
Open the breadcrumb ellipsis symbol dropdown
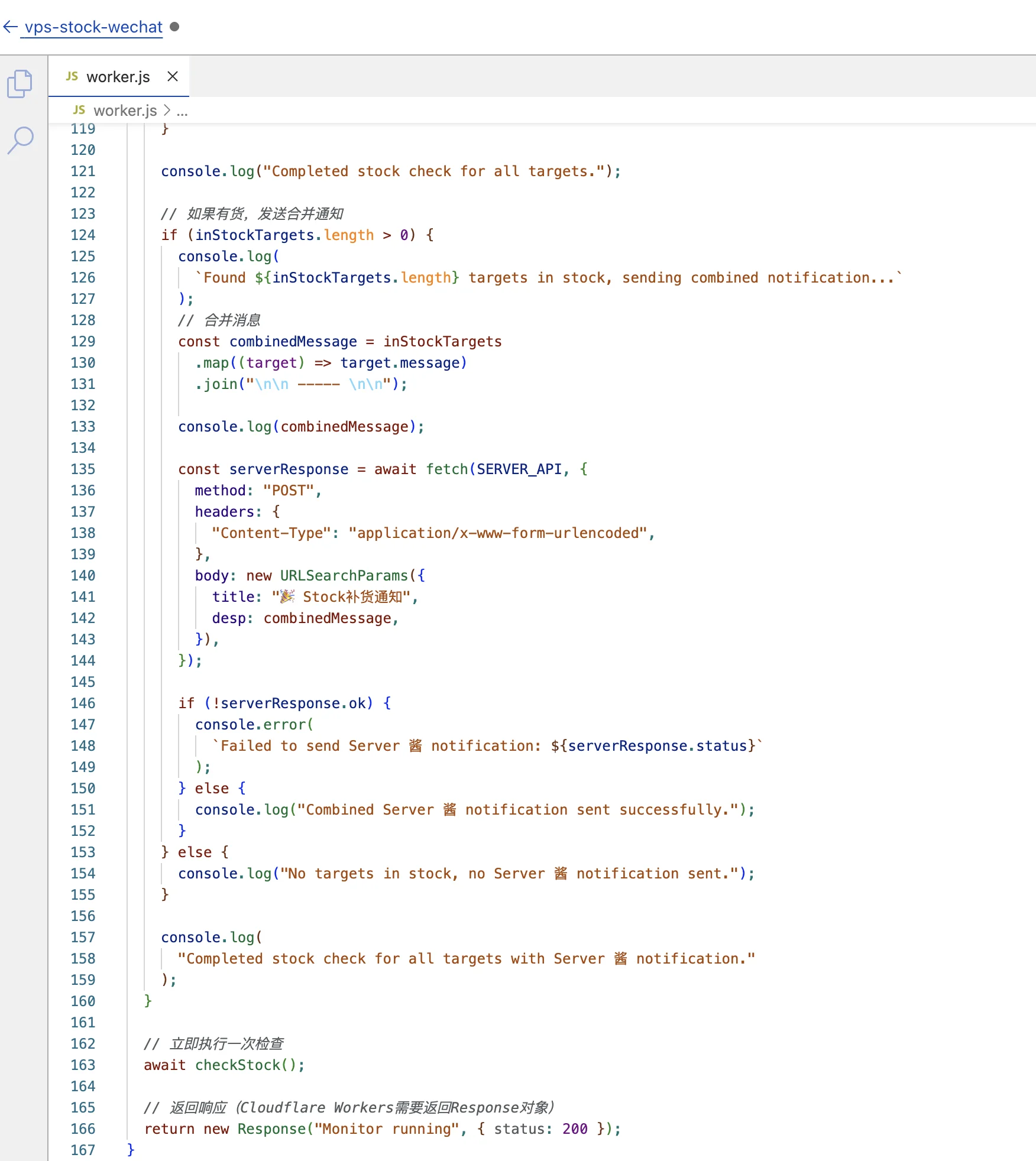click(x=182, y=111)
